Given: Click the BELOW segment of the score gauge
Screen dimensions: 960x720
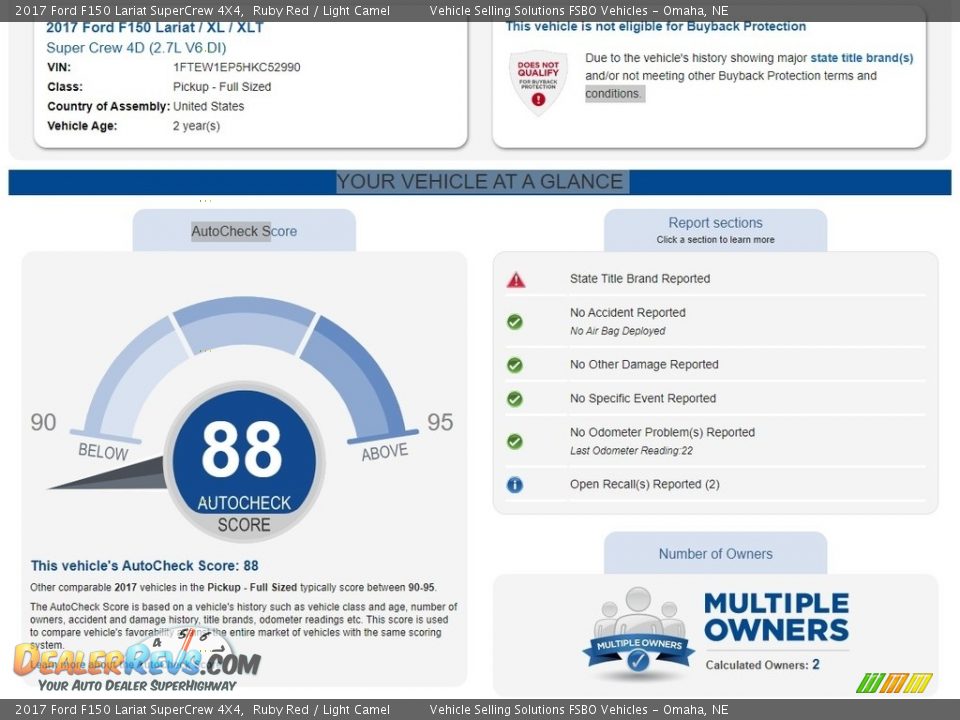Looking at the screenshot, I should (x=132, y=380).
